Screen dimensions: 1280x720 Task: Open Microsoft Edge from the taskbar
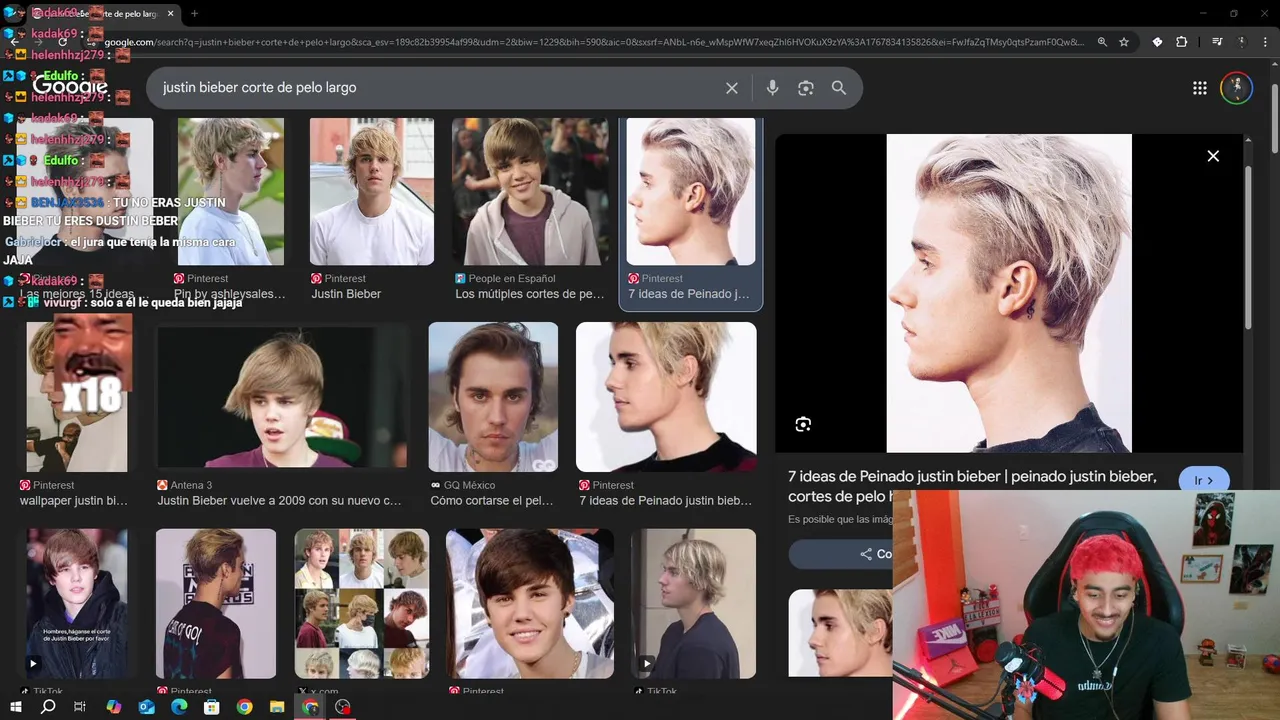[179, 707]
